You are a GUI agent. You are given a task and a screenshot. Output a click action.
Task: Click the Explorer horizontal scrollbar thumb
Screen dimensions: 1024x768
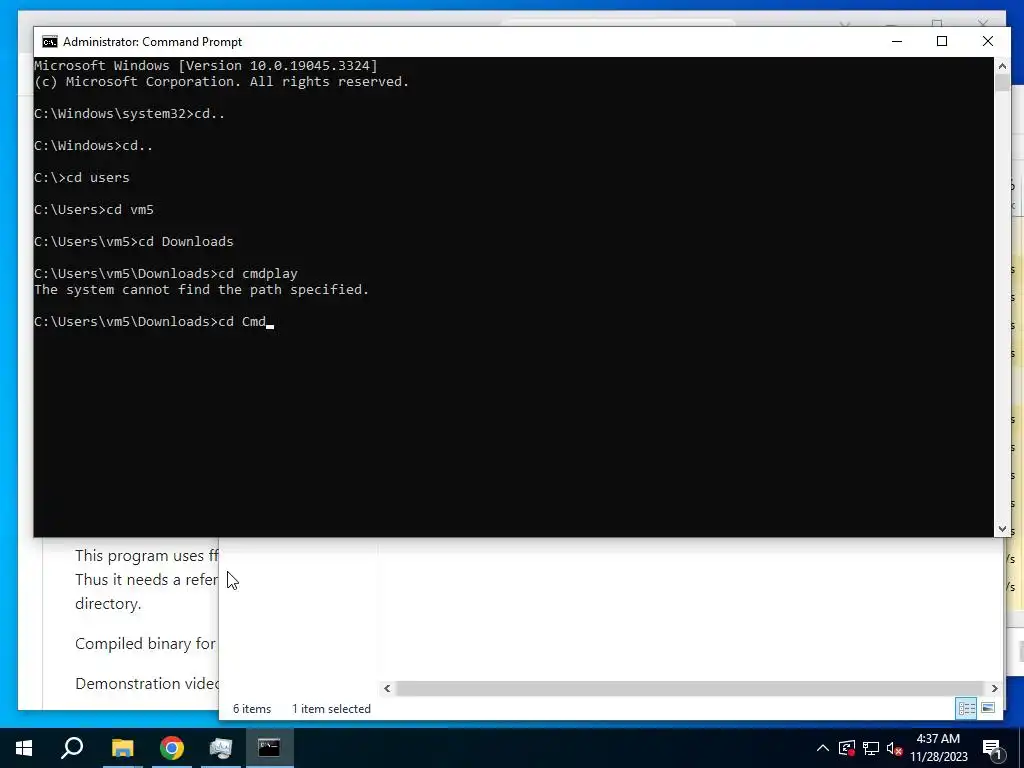tap(690, 688)
